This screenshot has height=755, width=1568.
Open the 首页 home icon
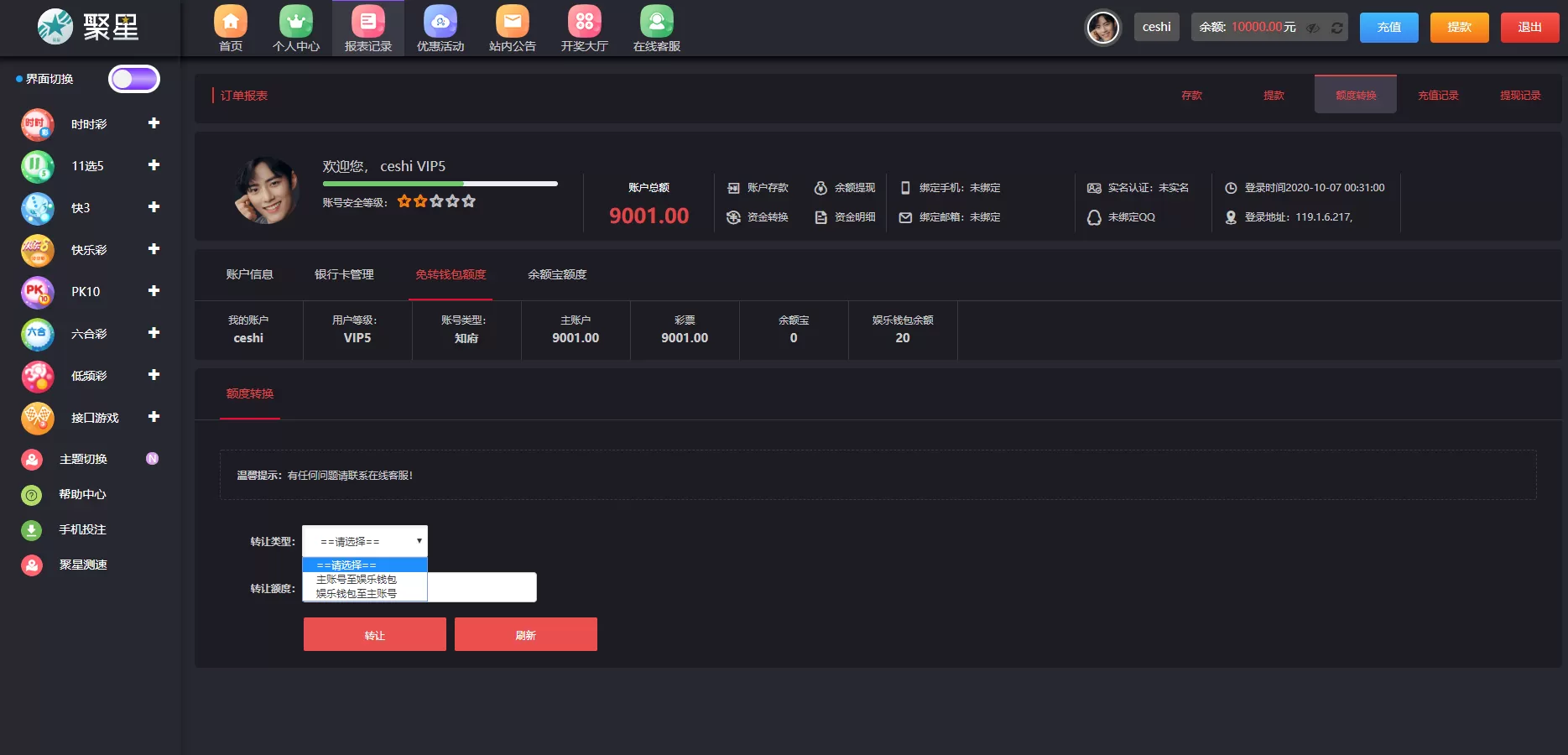[x=231, y=22]
